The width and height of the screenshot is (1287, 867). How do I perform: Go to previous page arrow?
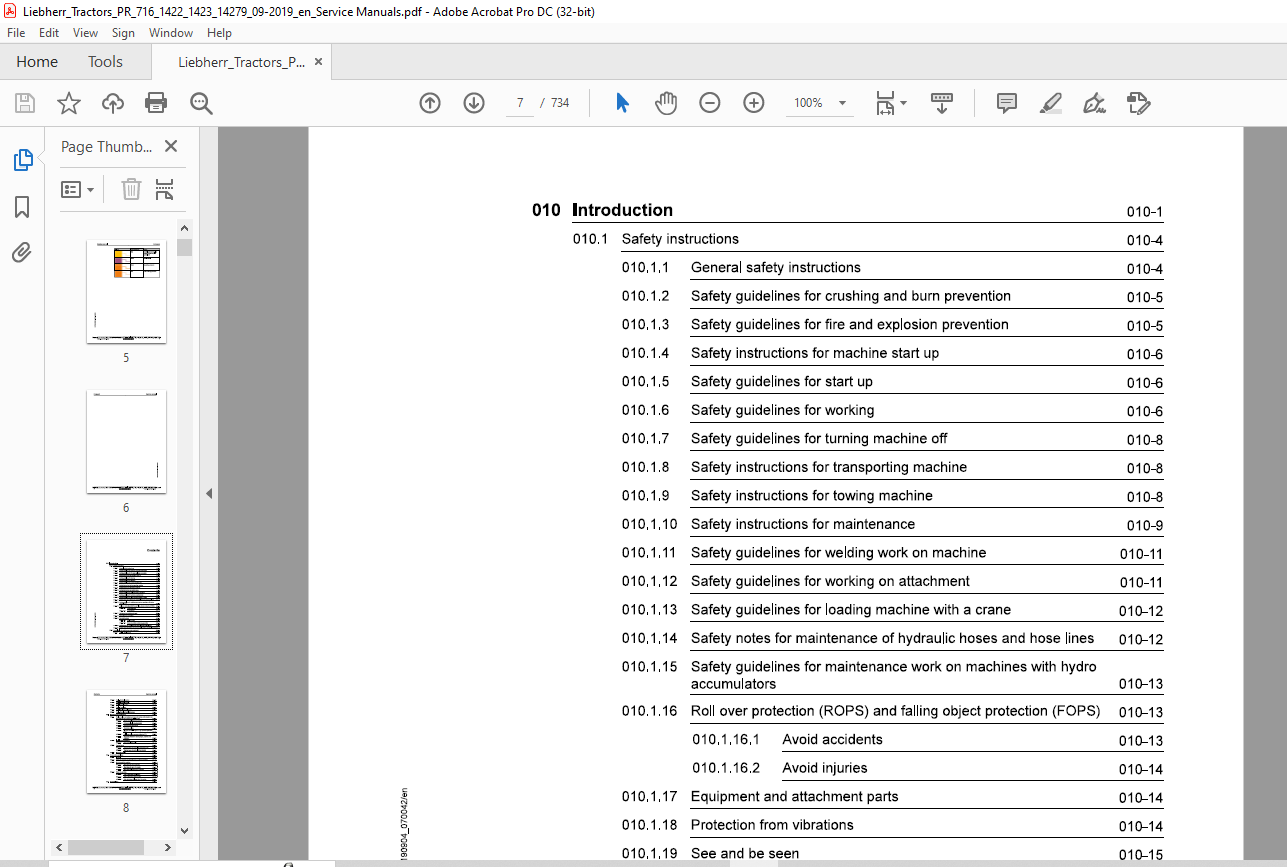click(x=430, y=103)
